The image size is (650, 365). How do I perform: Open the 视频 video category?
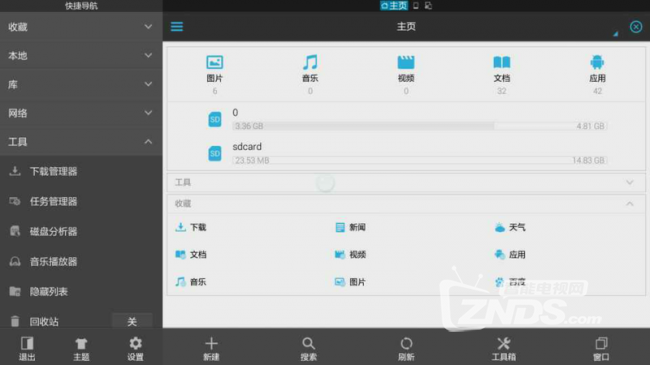(406, 74)
